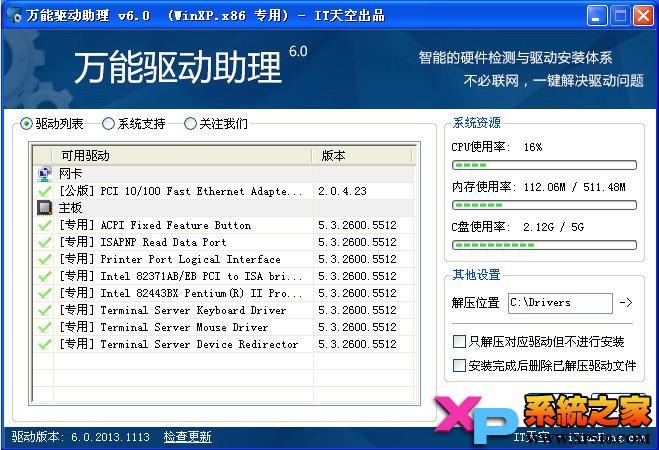
Task: Click the app icon in title bar
Action: pyautogui.click(x=16, y=16)
